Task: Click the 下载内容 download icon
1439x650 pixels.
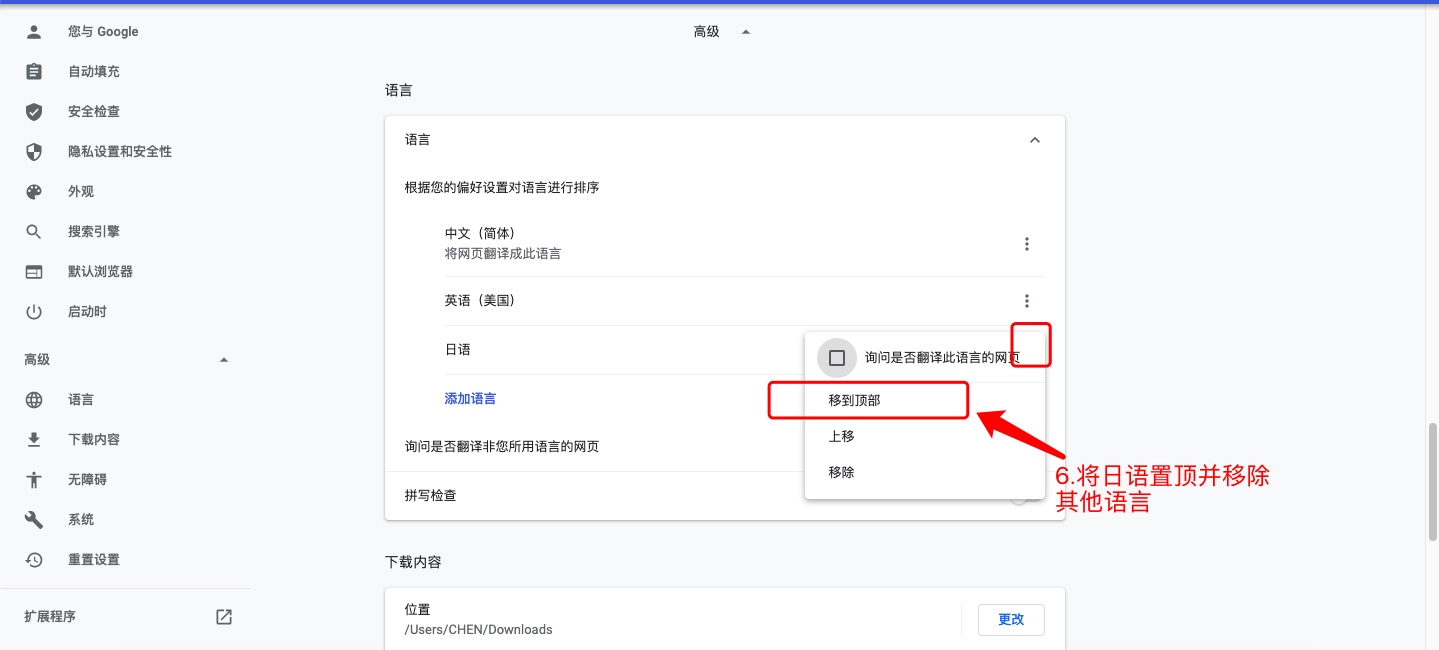Action: (33, 439)
